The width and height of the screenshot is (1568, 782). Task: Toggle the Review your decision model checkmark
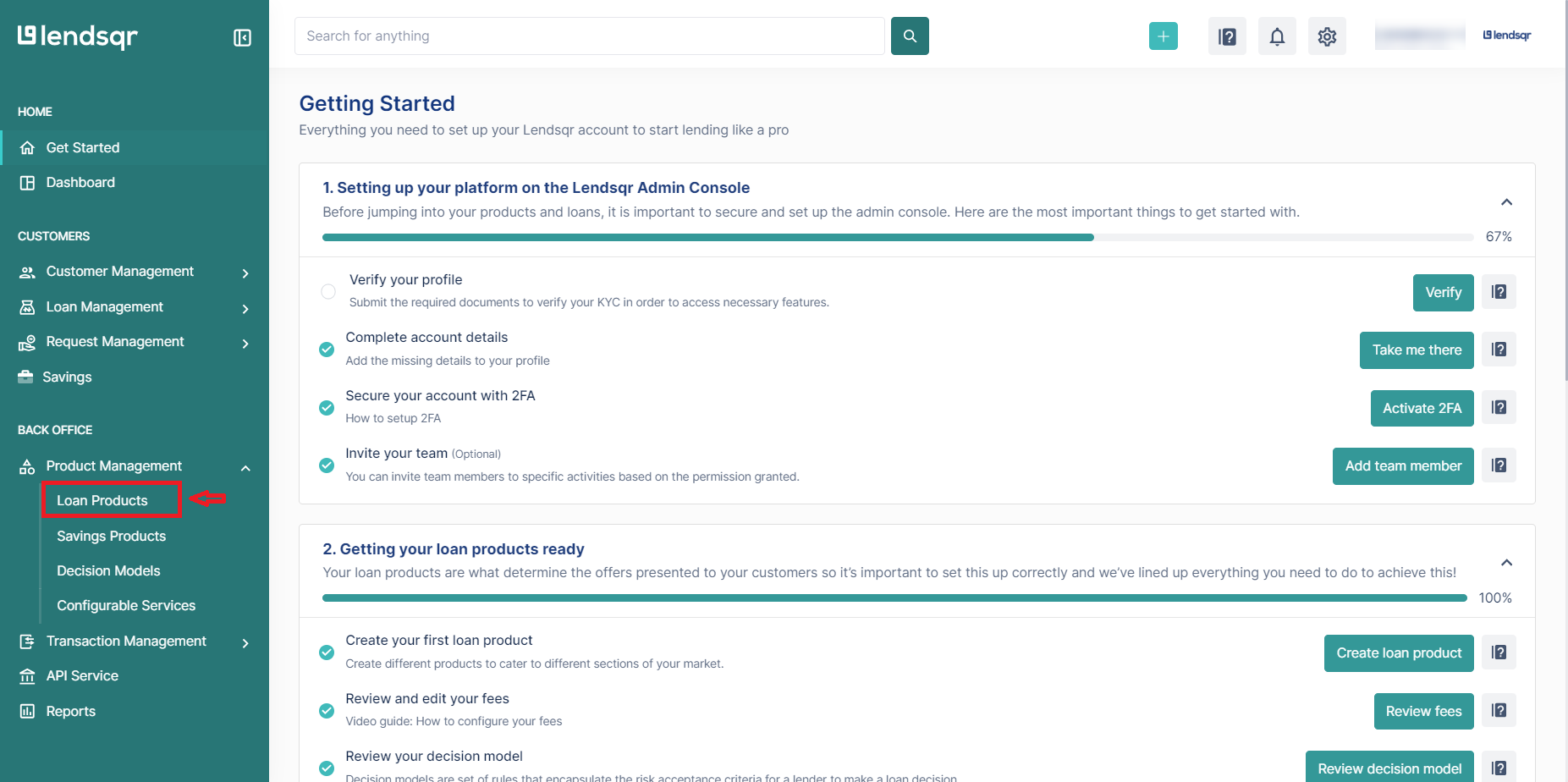pyautogui.click(x=327, y=768)
